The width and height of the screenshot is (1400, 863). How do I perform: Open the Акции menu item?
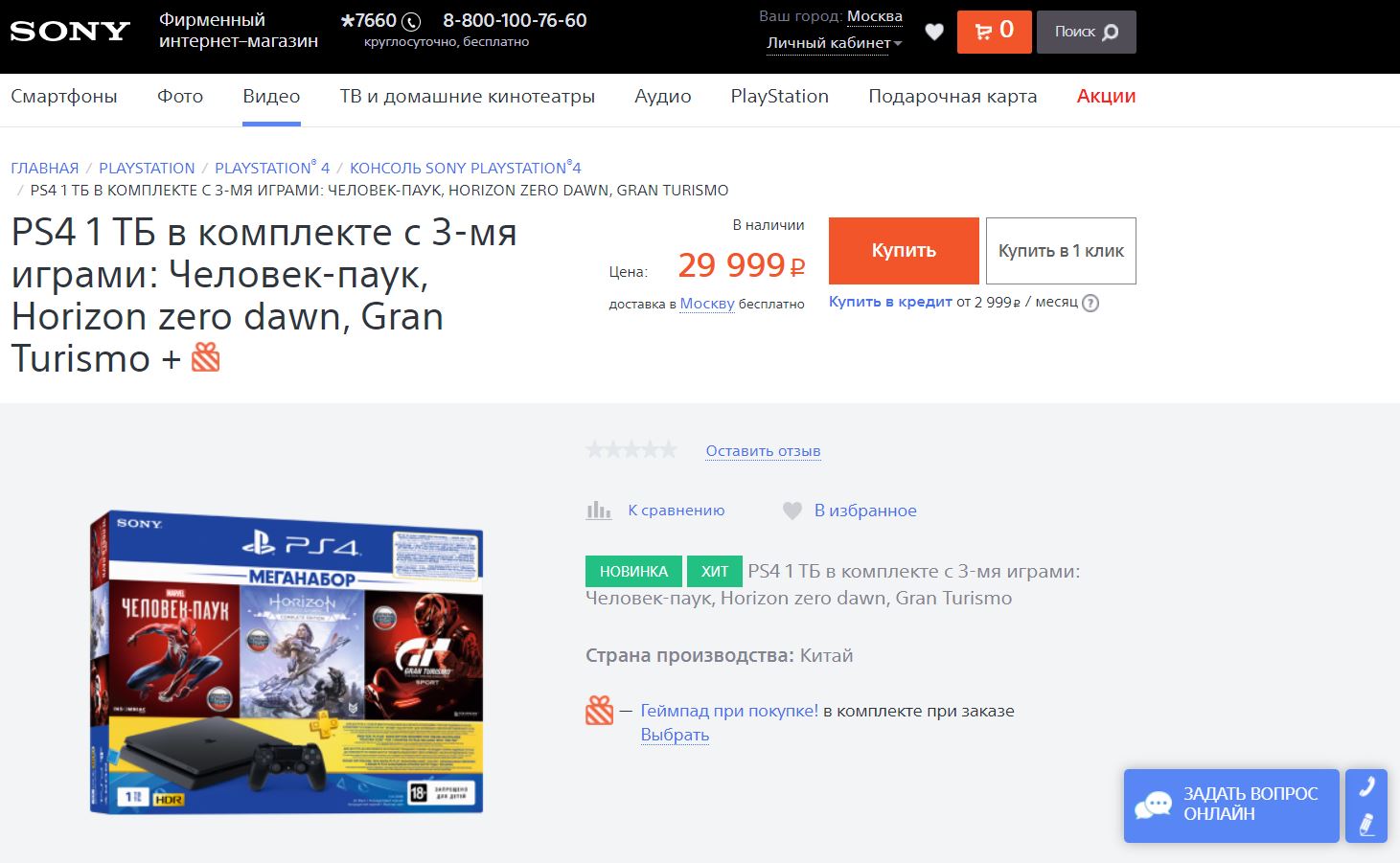(1106, 96)
